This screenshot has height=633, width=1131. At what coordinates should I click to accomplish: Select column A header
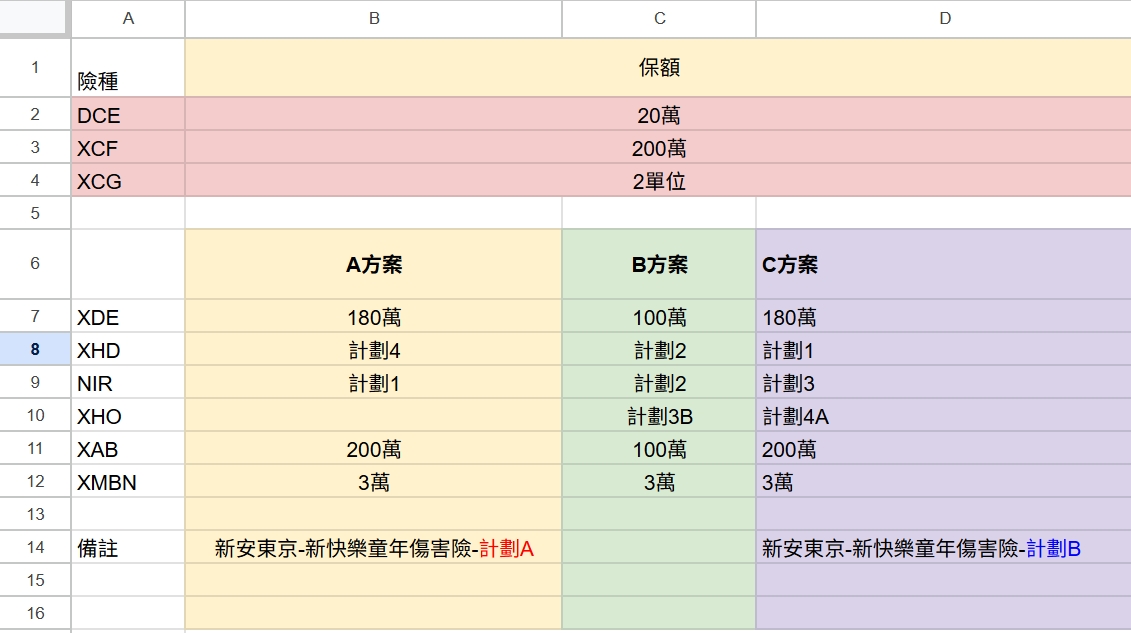[128, 18]
